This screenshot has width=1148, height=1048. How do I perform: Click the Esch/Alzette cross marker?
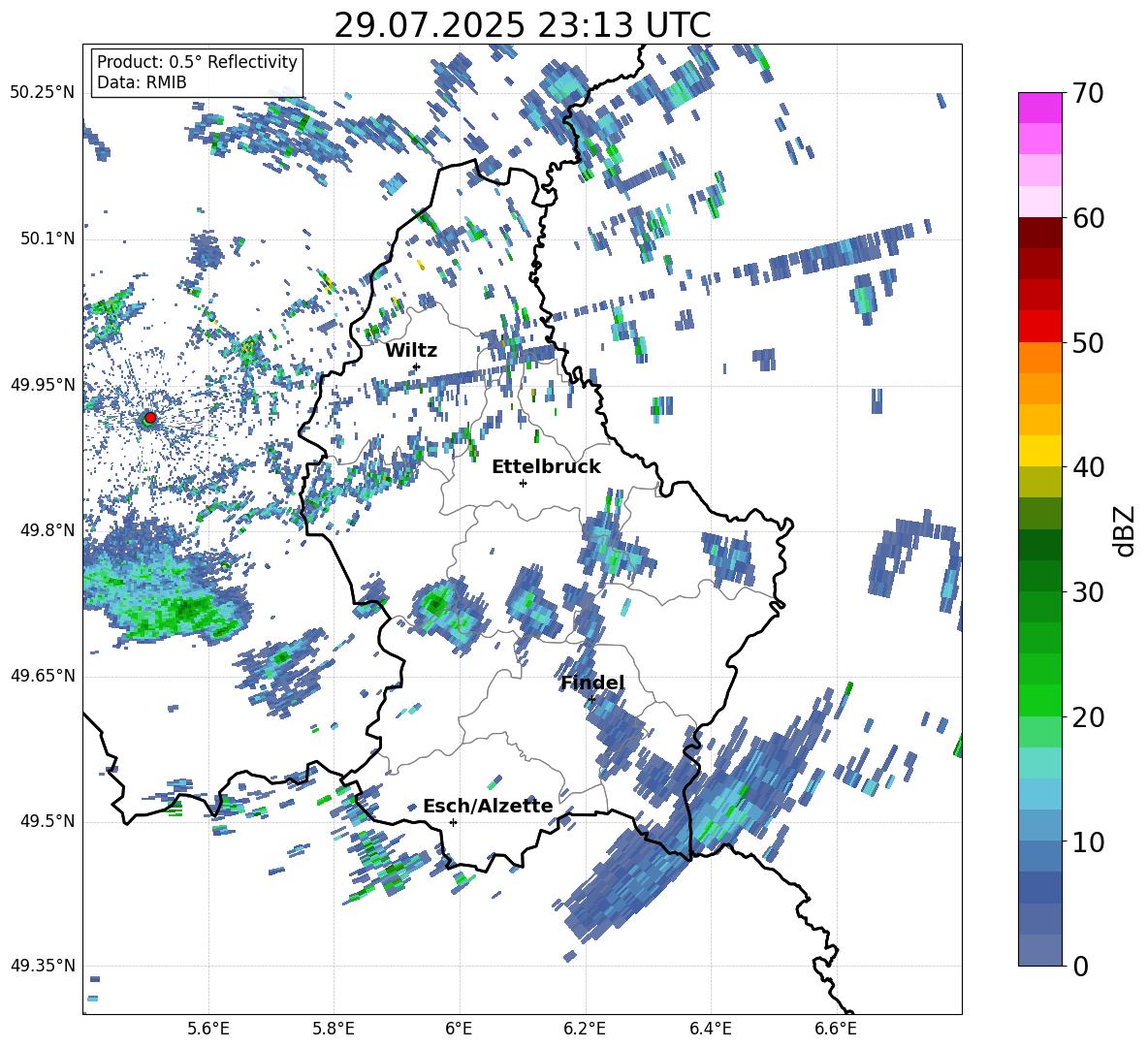[x=453, y=822]
